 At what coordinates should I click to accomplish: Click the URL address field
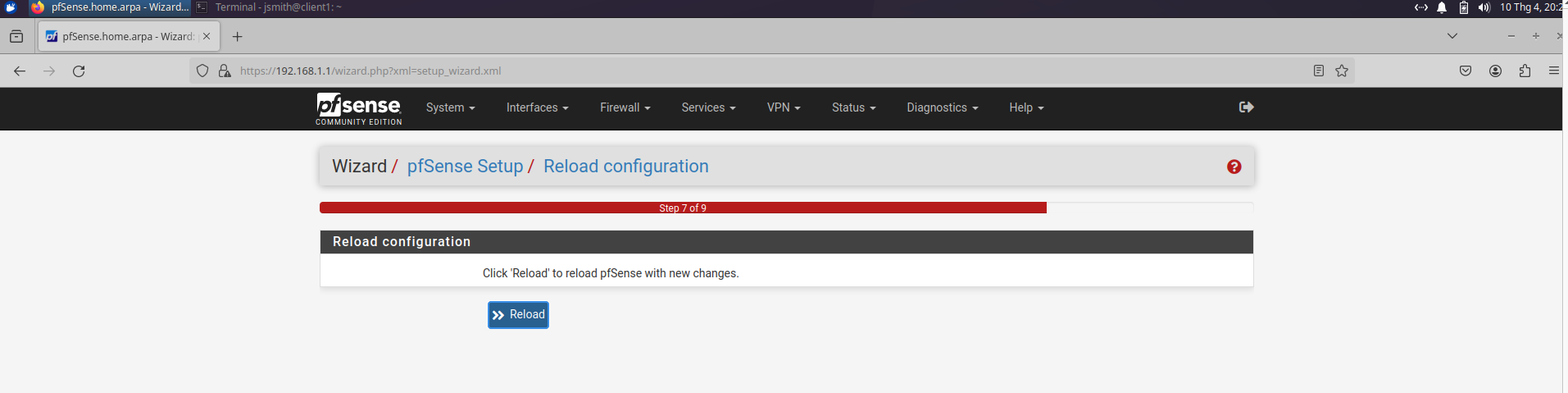[770, 71]
